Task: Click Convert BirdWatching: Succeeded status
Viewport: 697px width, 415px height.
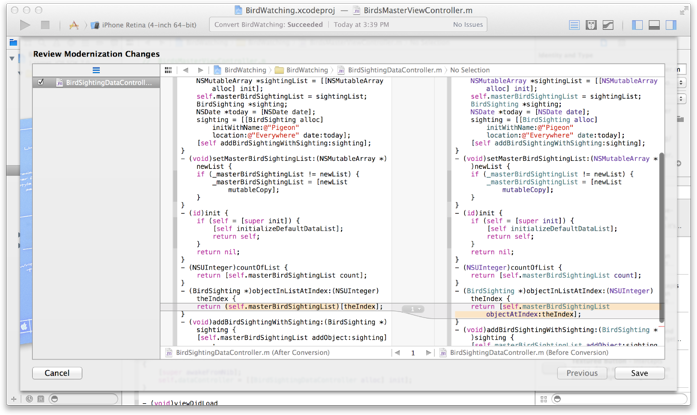Action: (268, 24)
